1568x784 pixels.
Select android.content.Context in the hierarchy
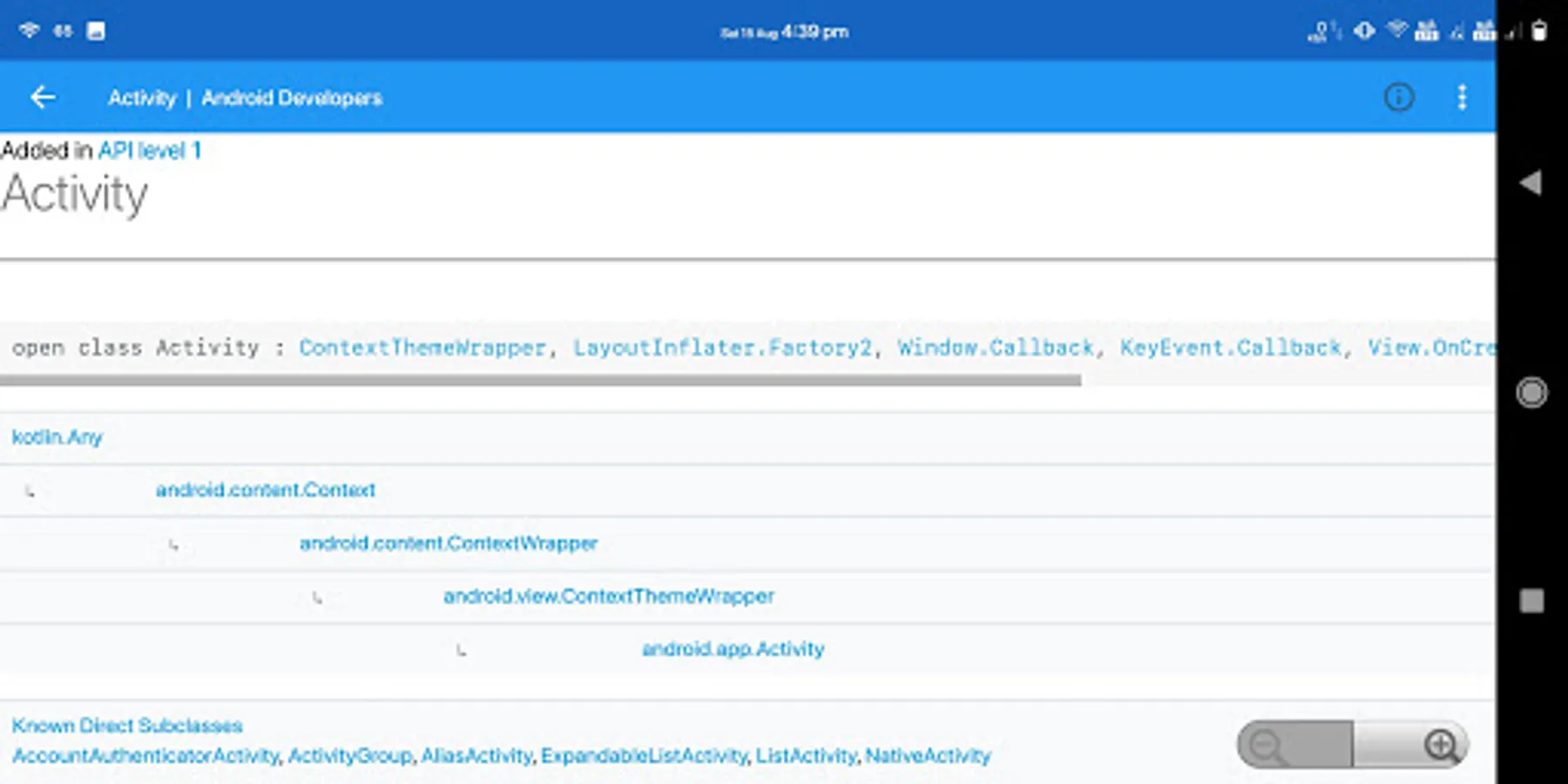(266, 490)
